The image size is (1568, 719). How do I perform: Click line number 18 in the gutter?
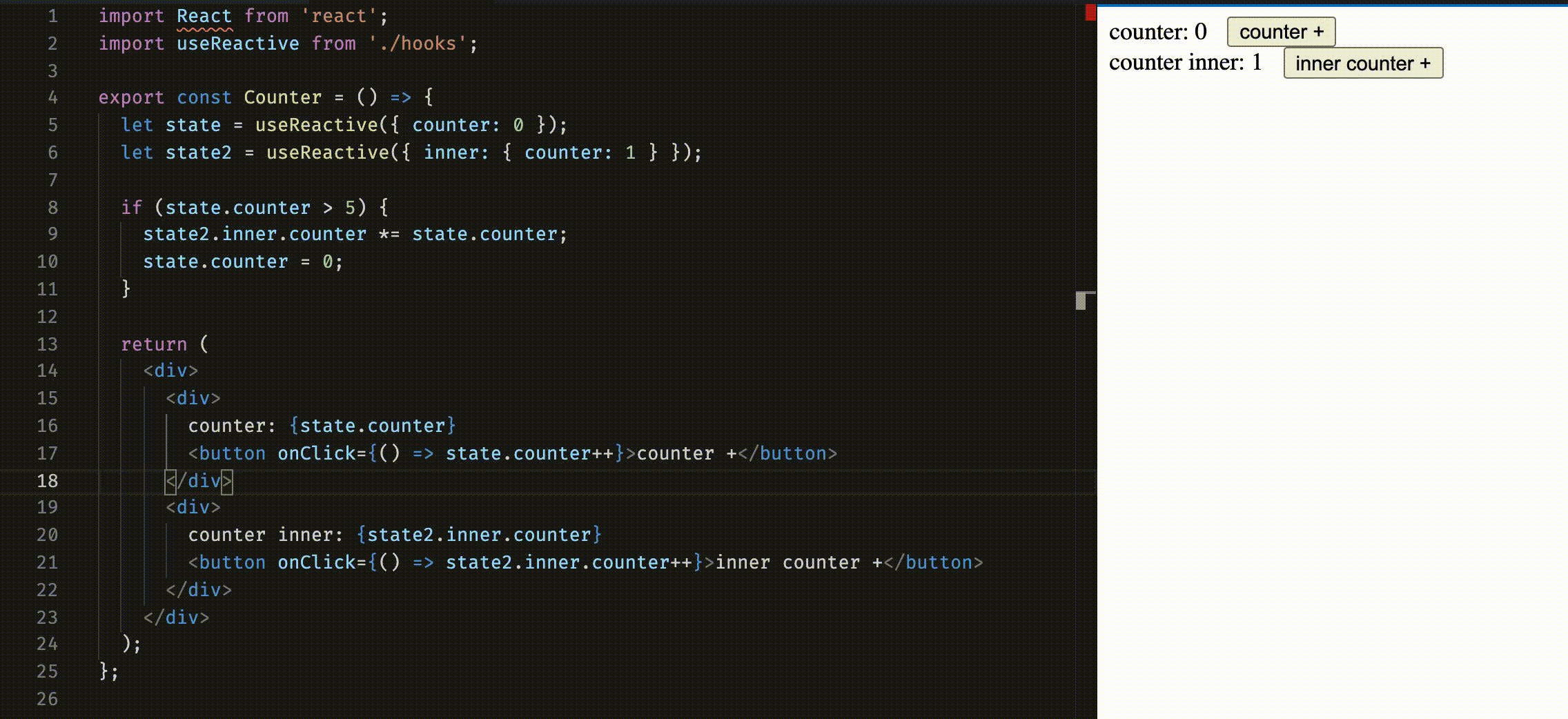pyautogui.click(x=47, y=481)
